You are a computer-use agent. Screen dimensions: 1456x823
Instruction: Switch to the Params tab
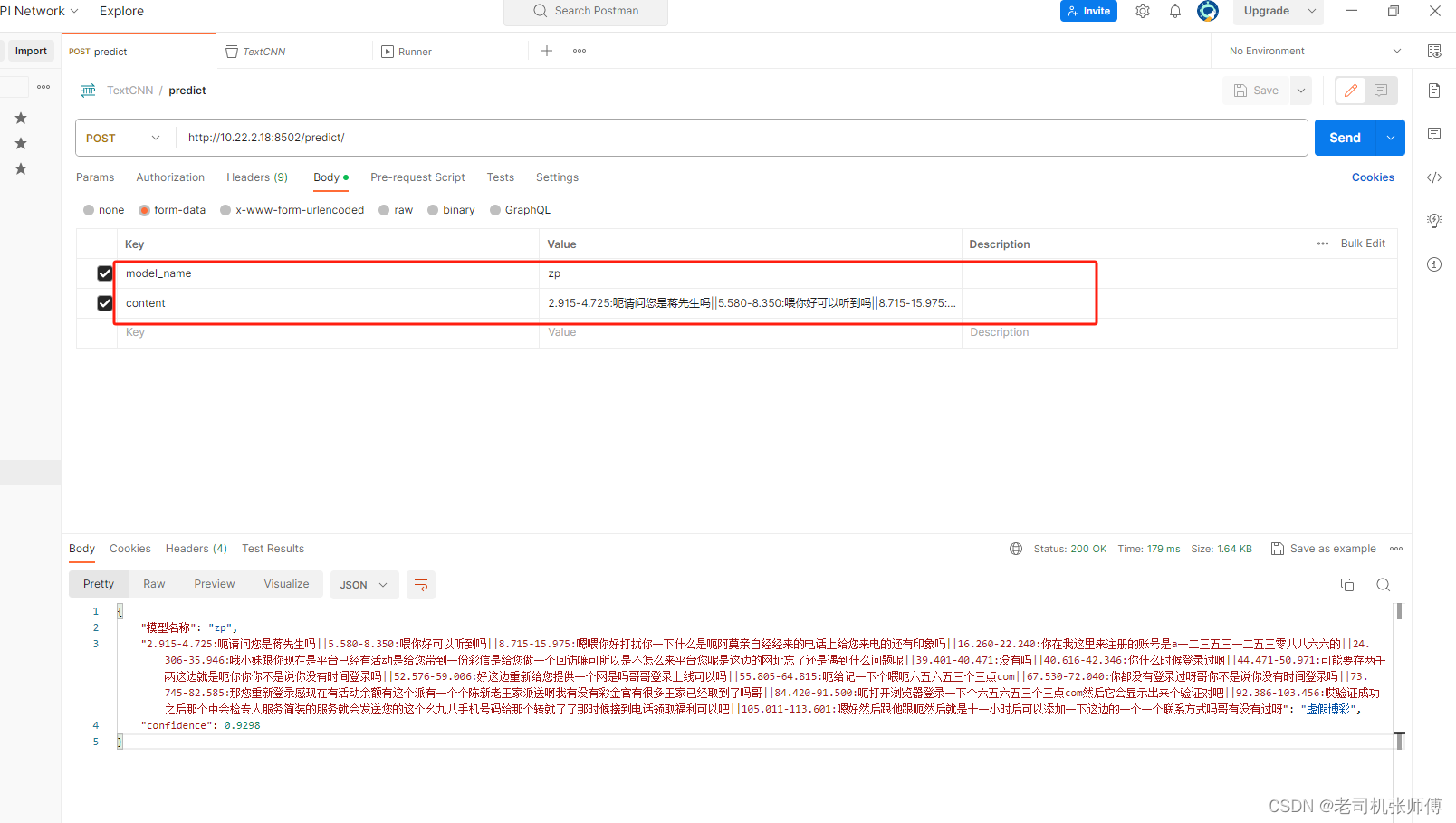pos(95,177)
